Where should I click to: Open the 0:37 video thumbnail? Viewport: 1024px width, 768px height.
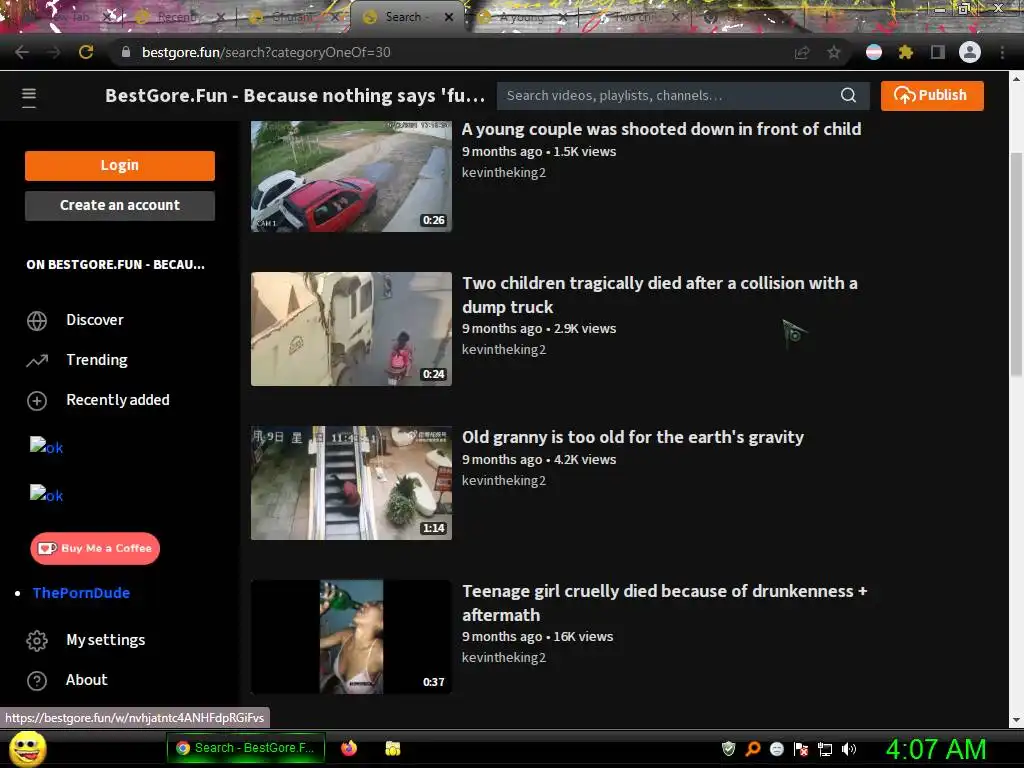tap(351, 637)
